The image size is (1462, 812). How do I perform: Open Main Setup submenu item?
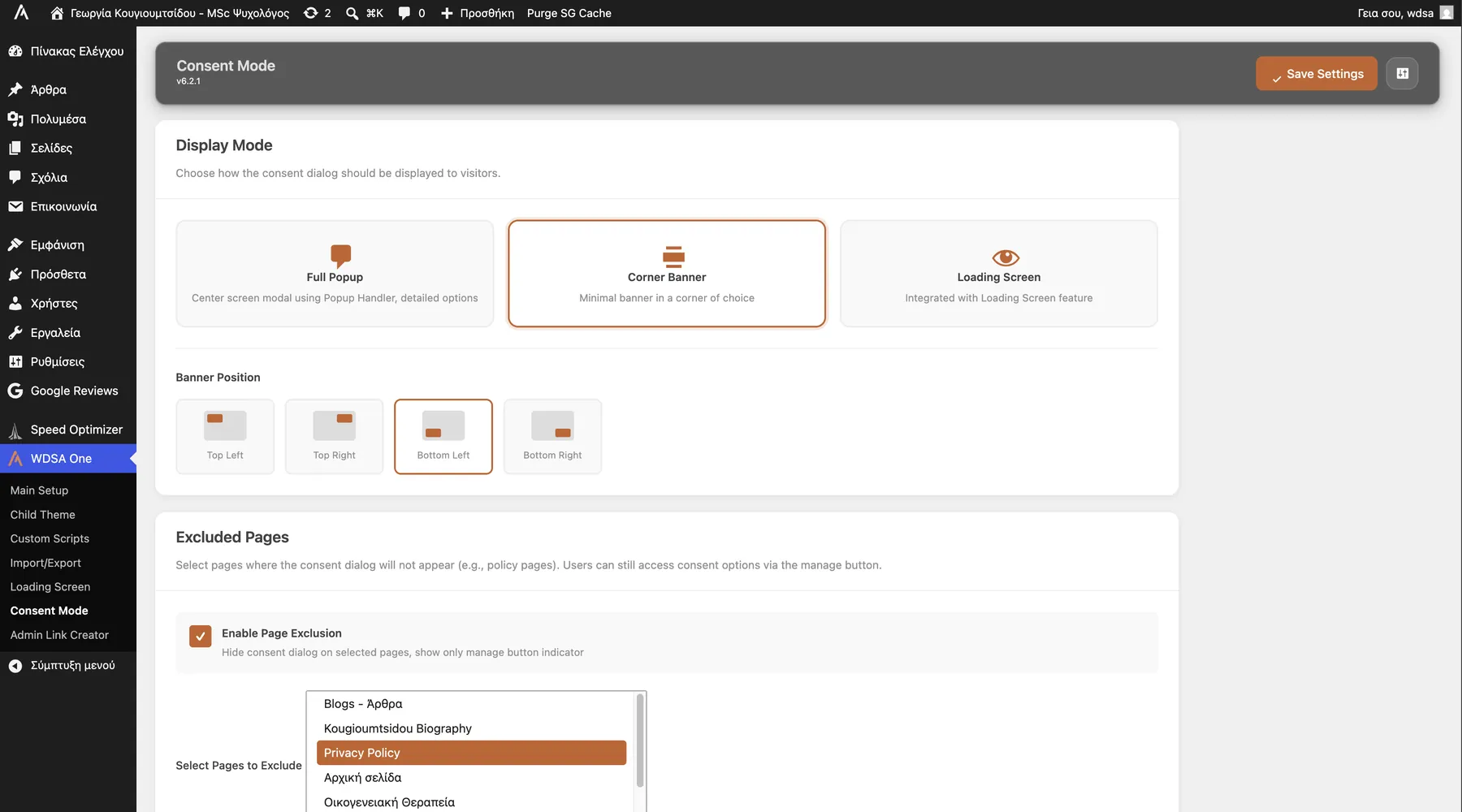39,490
